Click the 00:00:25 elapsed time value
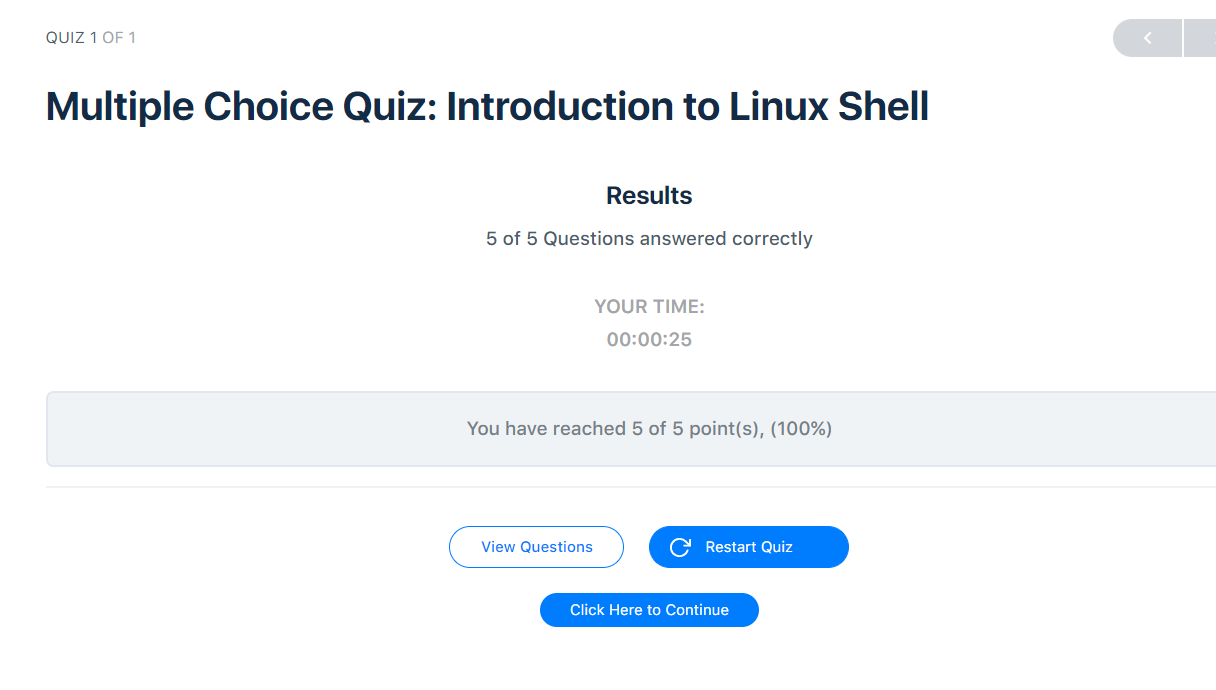Screen dimensions: 1216x690 coord(649,340)
